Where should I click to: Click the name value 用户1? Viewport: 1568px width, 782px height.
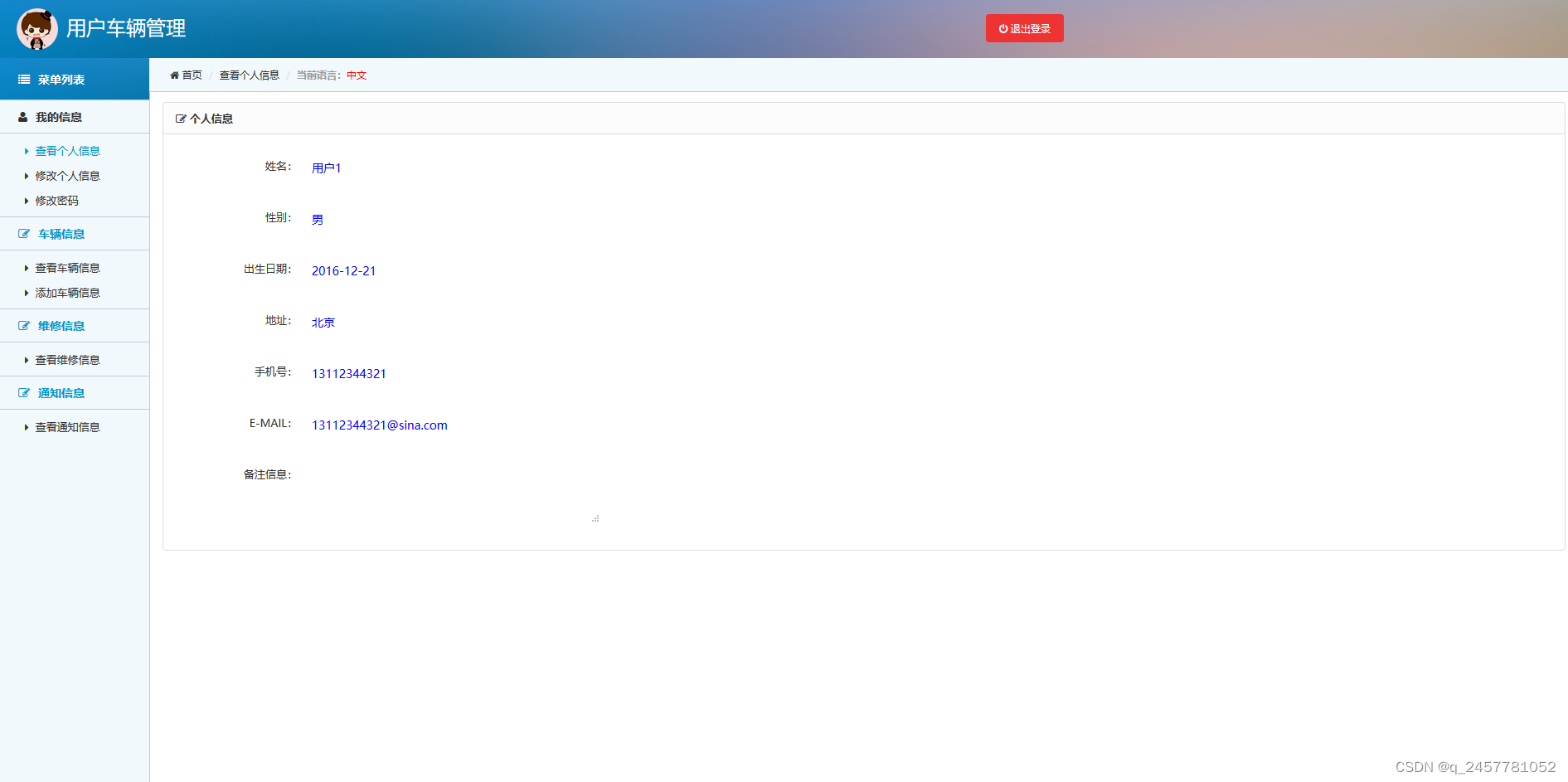pyautogui.click(x=327, y=168)
